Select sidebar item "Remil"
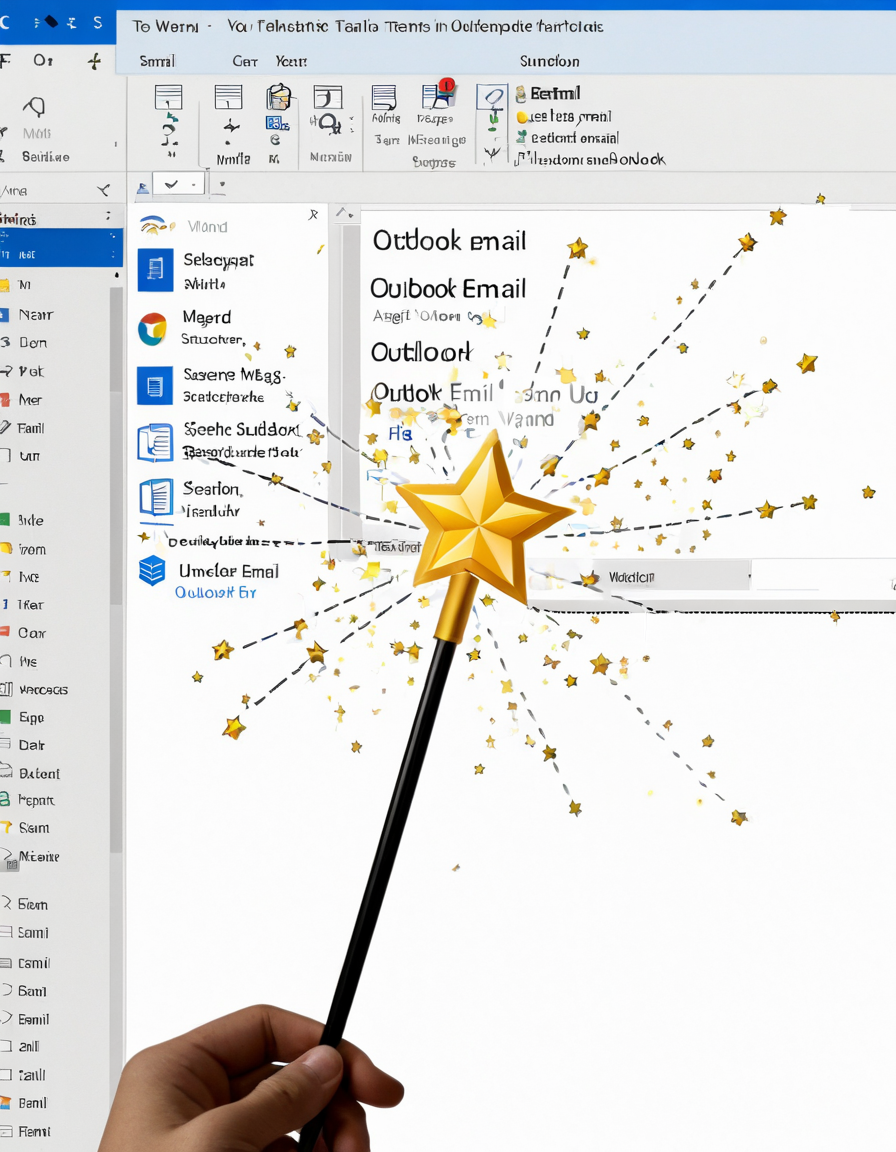This screenshot has height=1152, width=896. [35, 1131]
